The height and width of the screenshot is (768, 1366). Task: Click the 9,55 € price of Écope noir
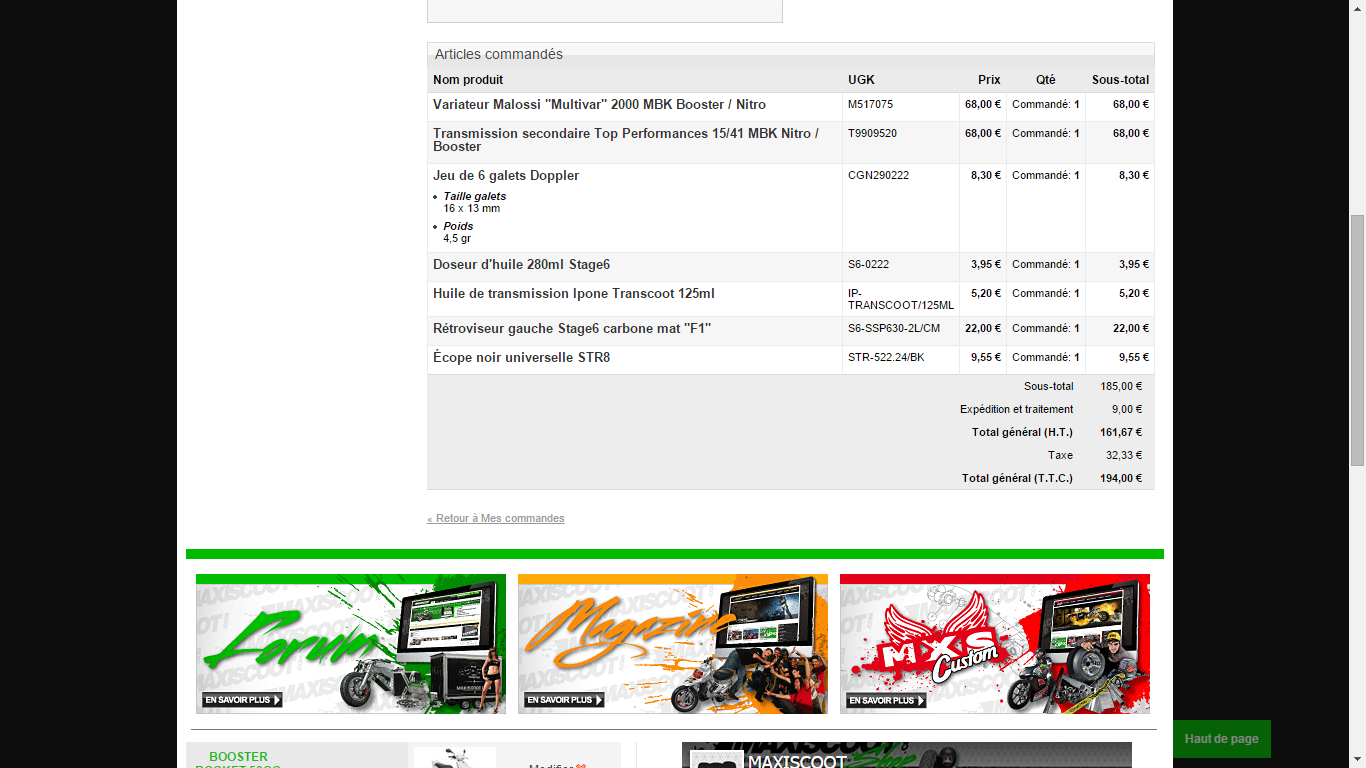click(x=986, y=357)
